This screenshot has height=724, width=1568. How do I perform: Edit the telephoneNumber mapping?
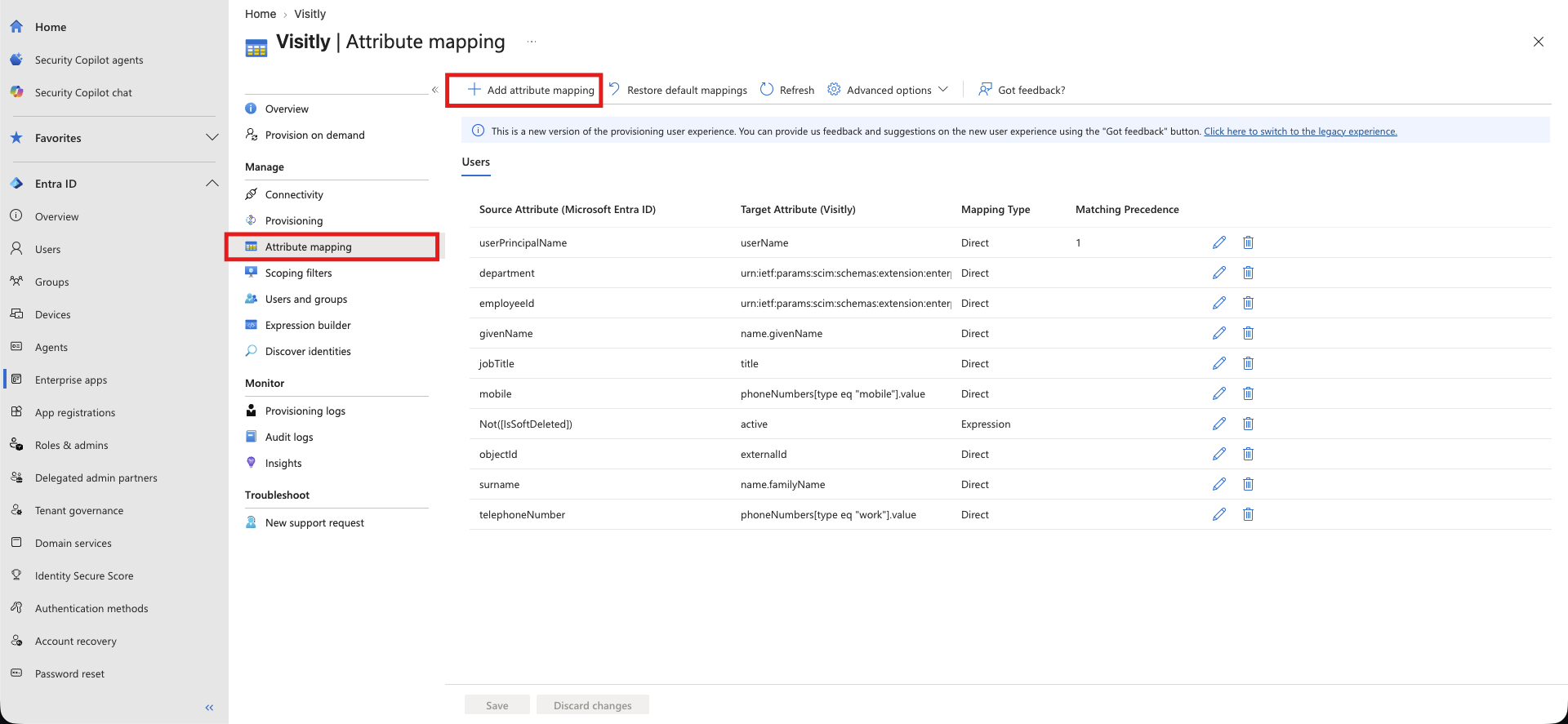pyautogui.click(x=1219, y=514)
